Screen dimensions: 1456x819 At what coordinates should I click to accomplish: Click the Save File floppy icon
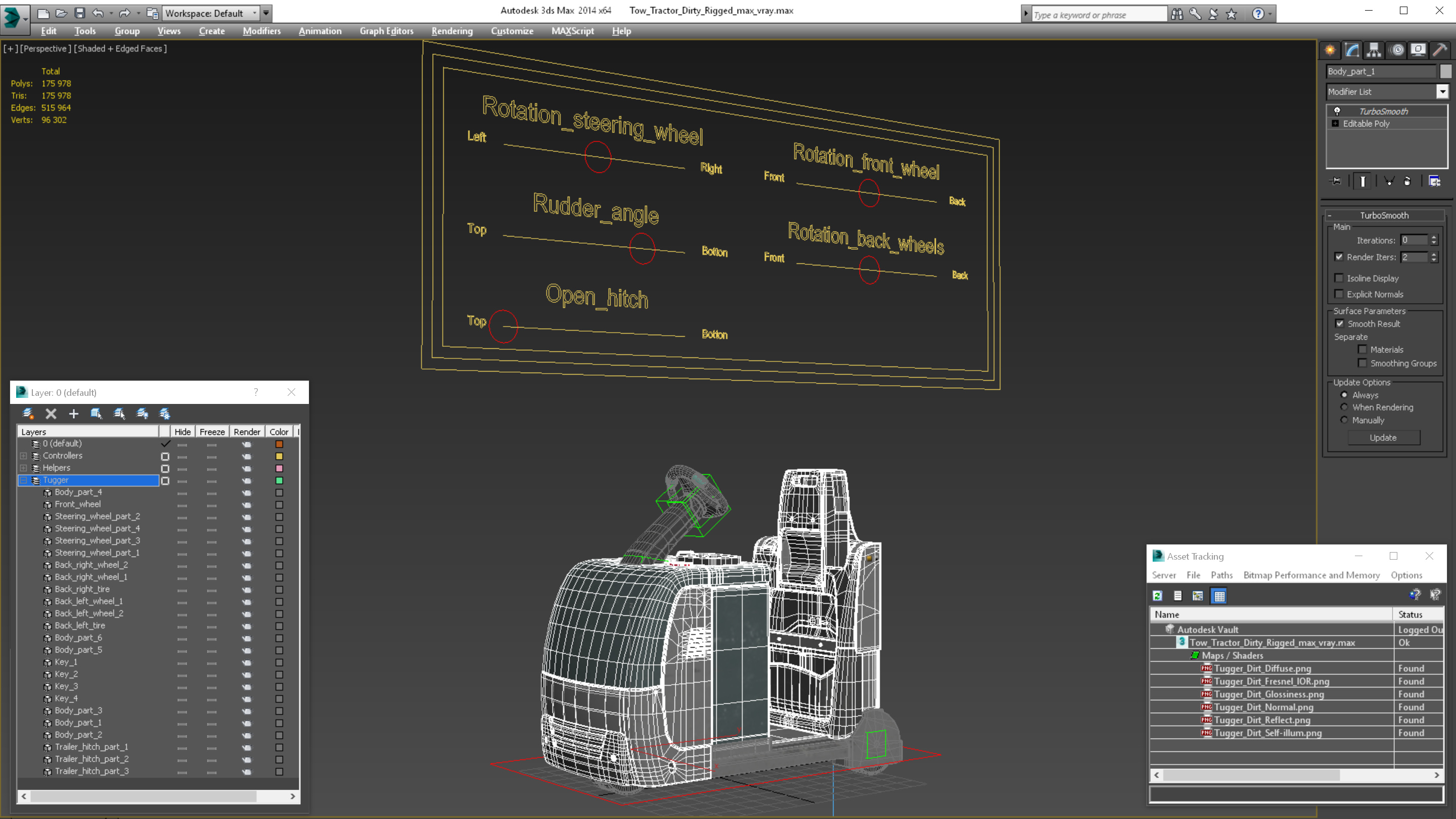(79, 13)
